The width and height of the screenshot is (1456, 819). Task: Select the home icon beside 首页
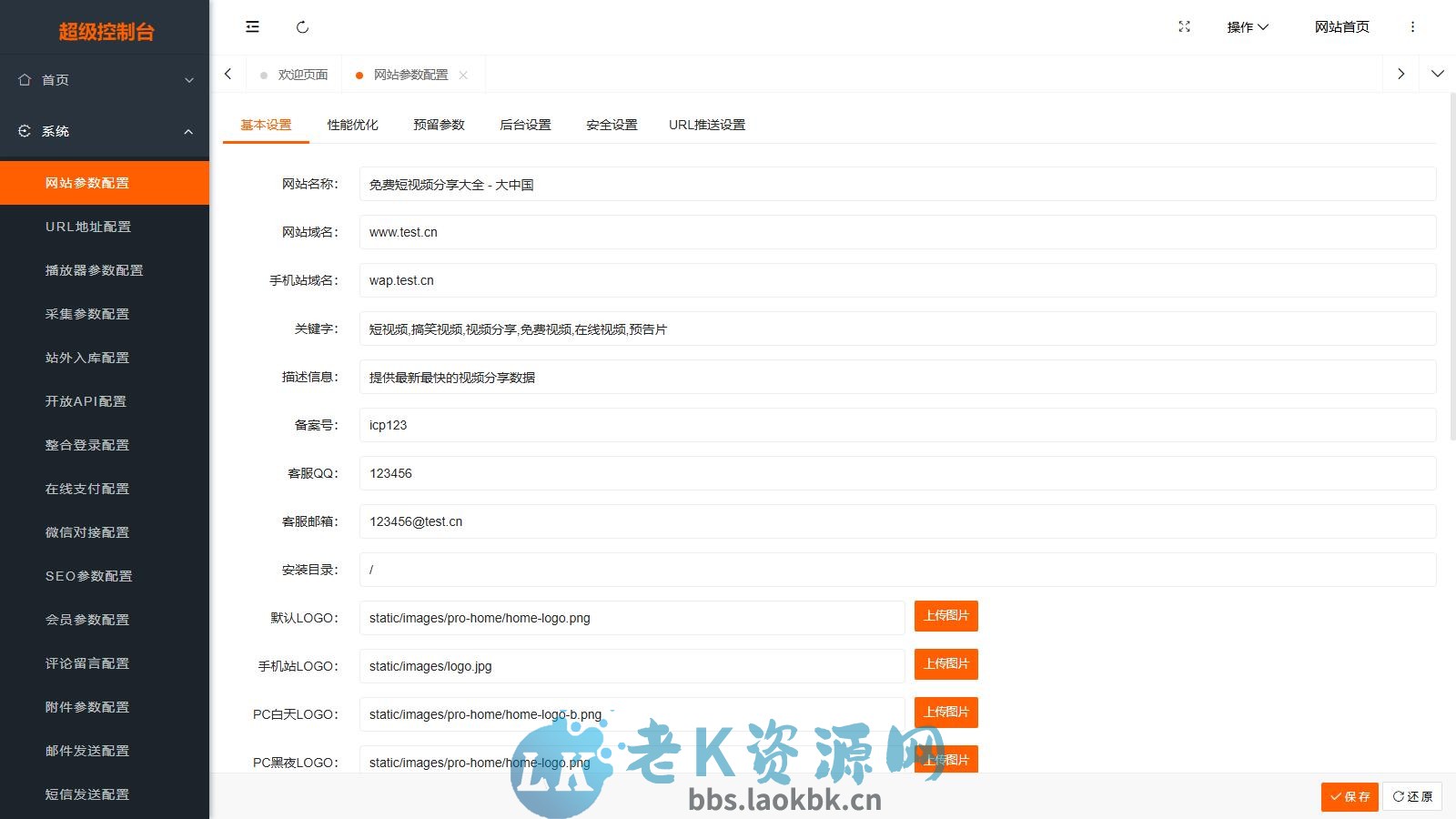click(24, 80)
